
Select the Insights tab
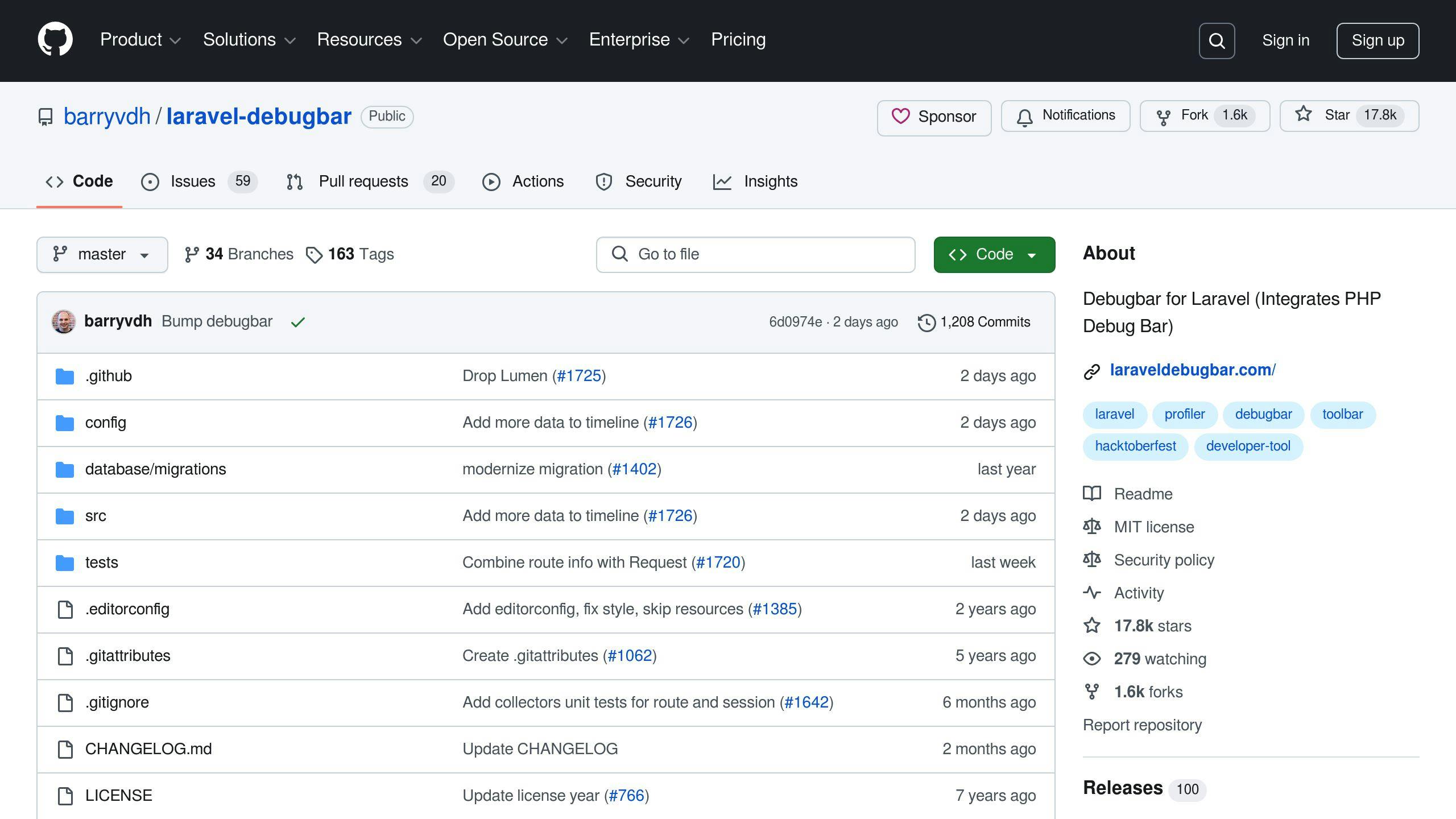coord(771,181)
